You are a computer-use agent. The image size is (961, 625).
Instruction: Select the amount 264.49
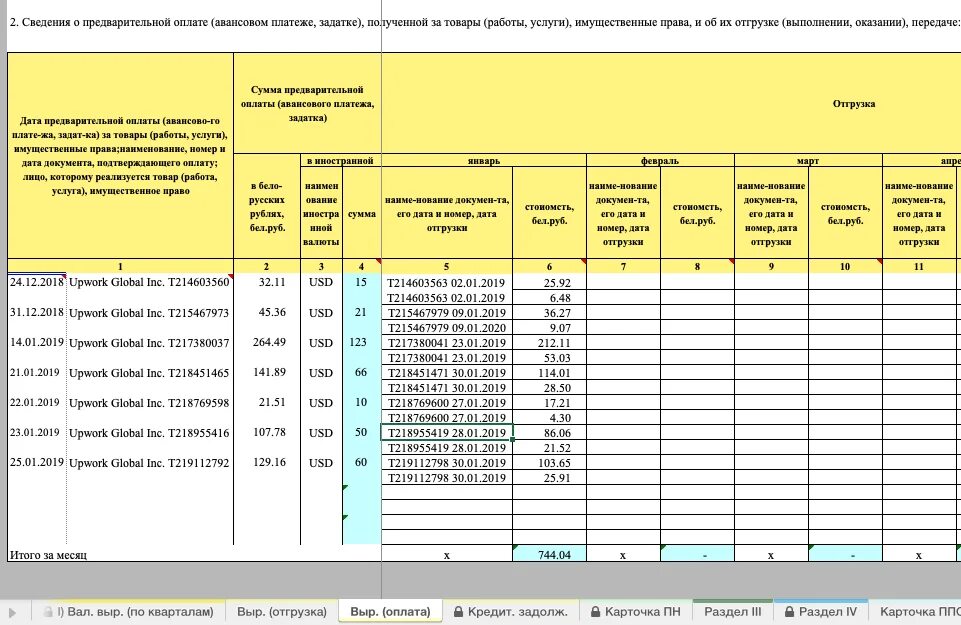pos(267,342)
